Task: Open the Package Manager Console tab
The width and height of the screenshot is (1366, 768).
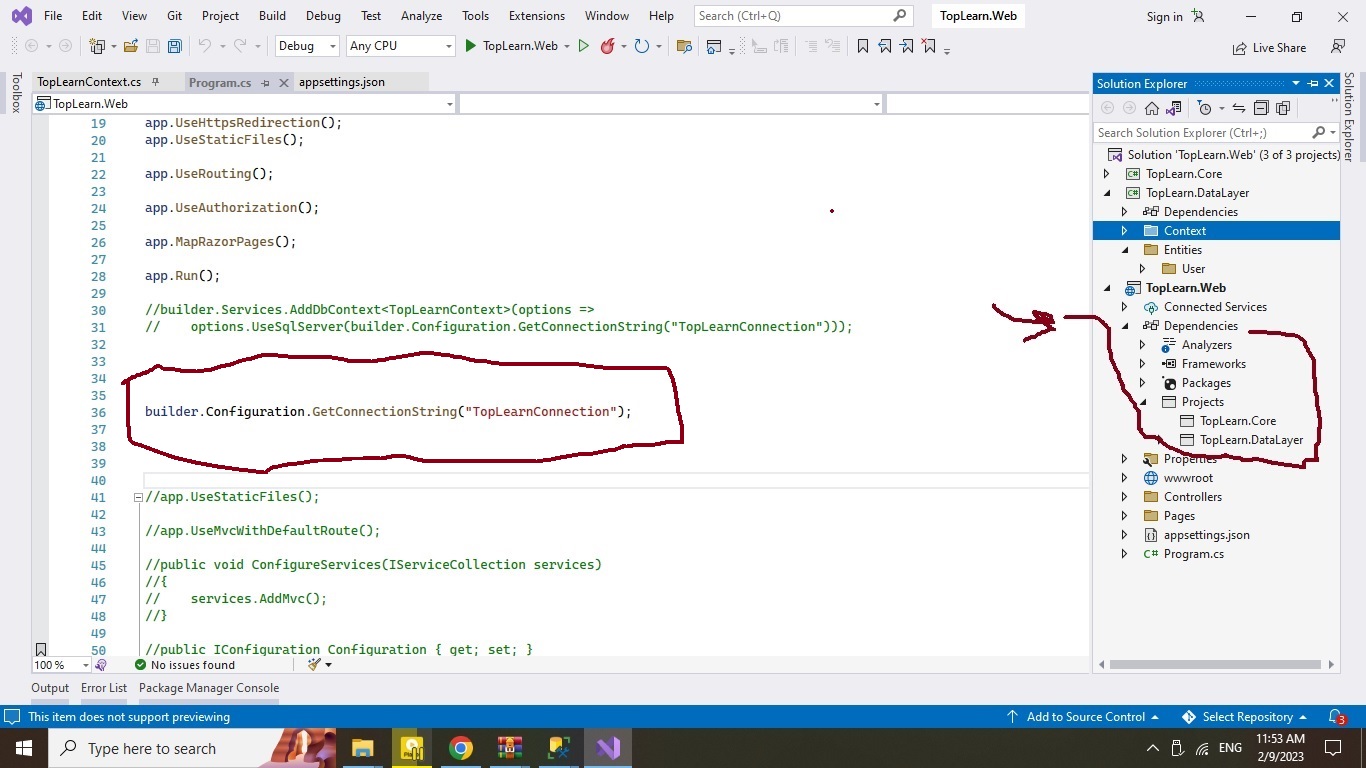Action: [x=209, y=688]
